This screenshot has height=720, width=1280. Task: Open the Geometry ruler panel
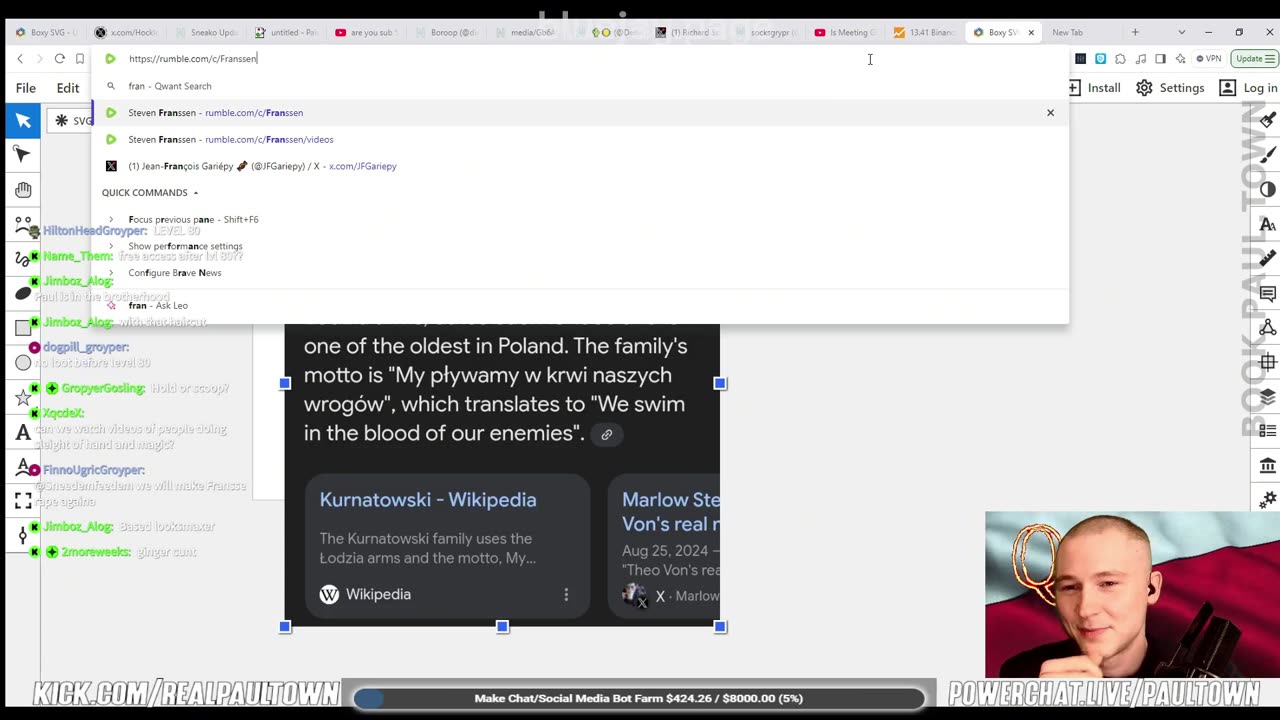pyautogui.click(x=1268, y=259)
